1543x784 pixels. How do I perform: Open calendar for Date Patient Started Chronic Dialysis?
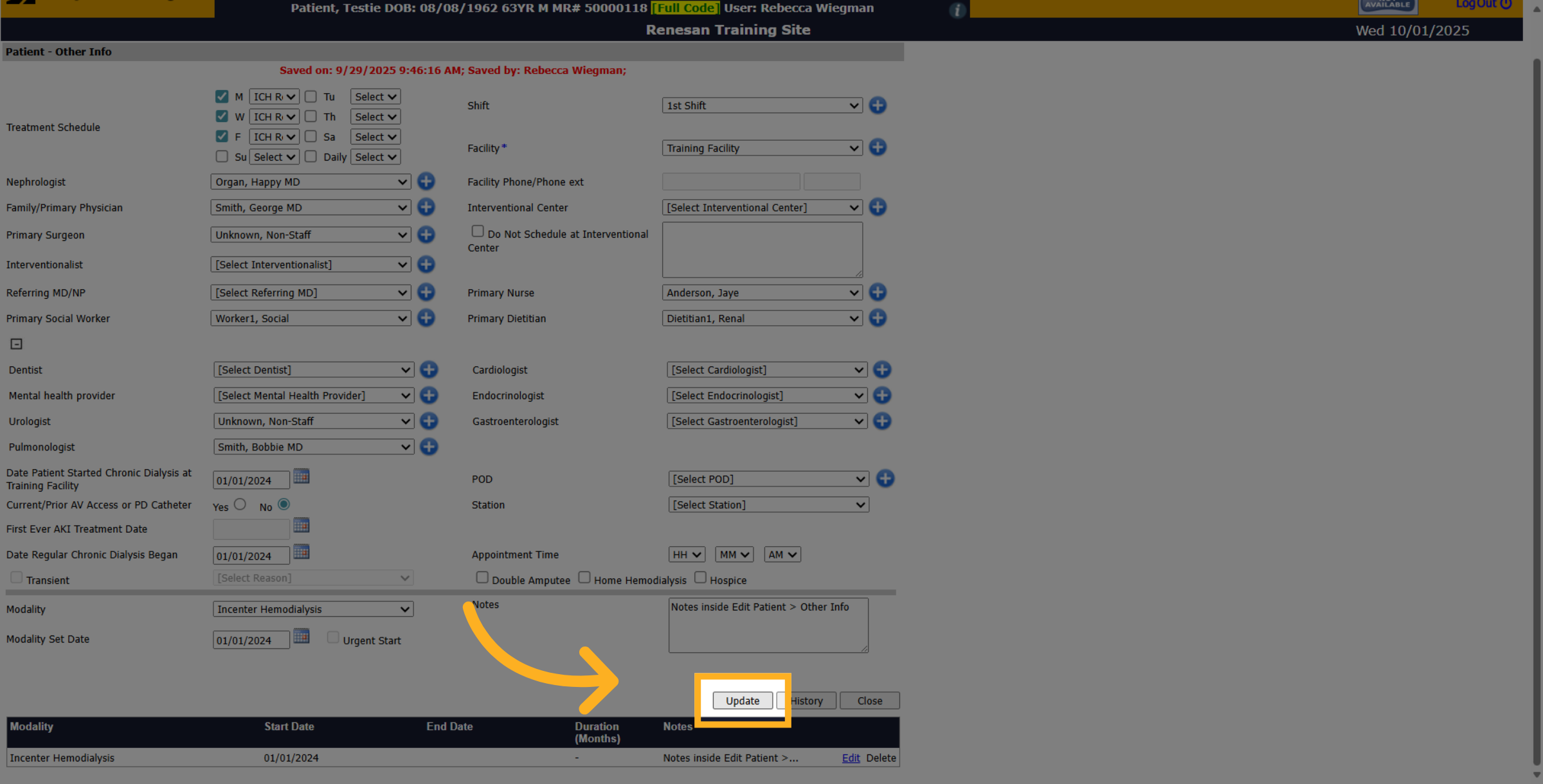(301, 476)
